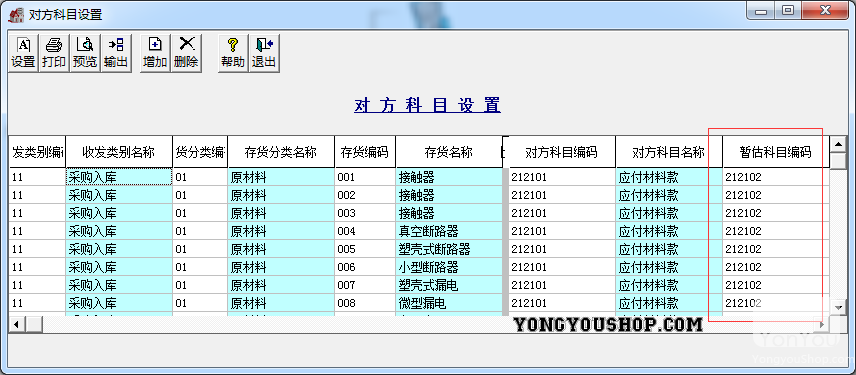The height and width of the screenshot is (375, 856).
Task: Select the 微型漏电 inventory name cell
Action: pyautogui.click(x=449, y=303)
